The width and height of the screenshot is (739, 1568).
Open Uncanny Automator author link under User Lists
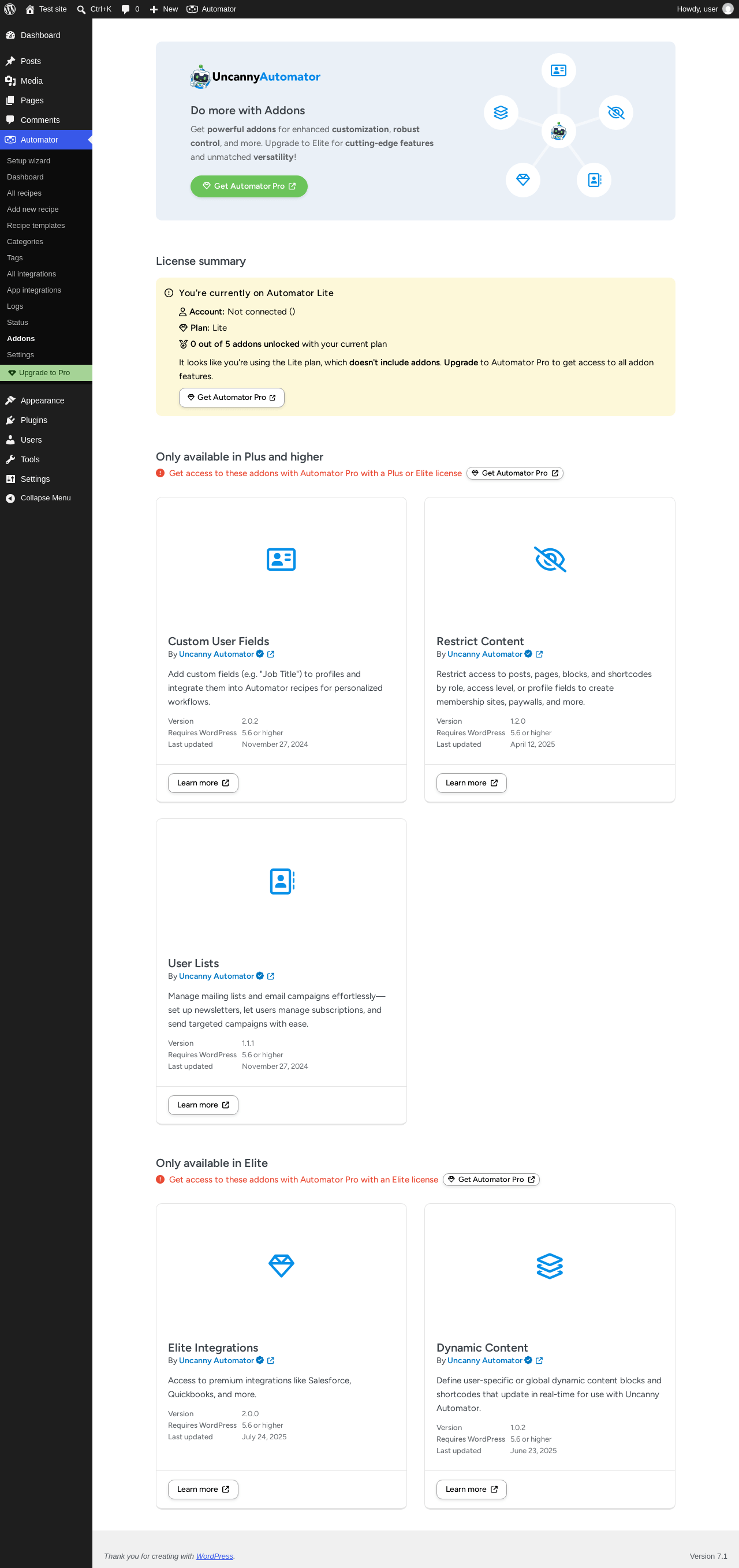click(x=216, y=976)
